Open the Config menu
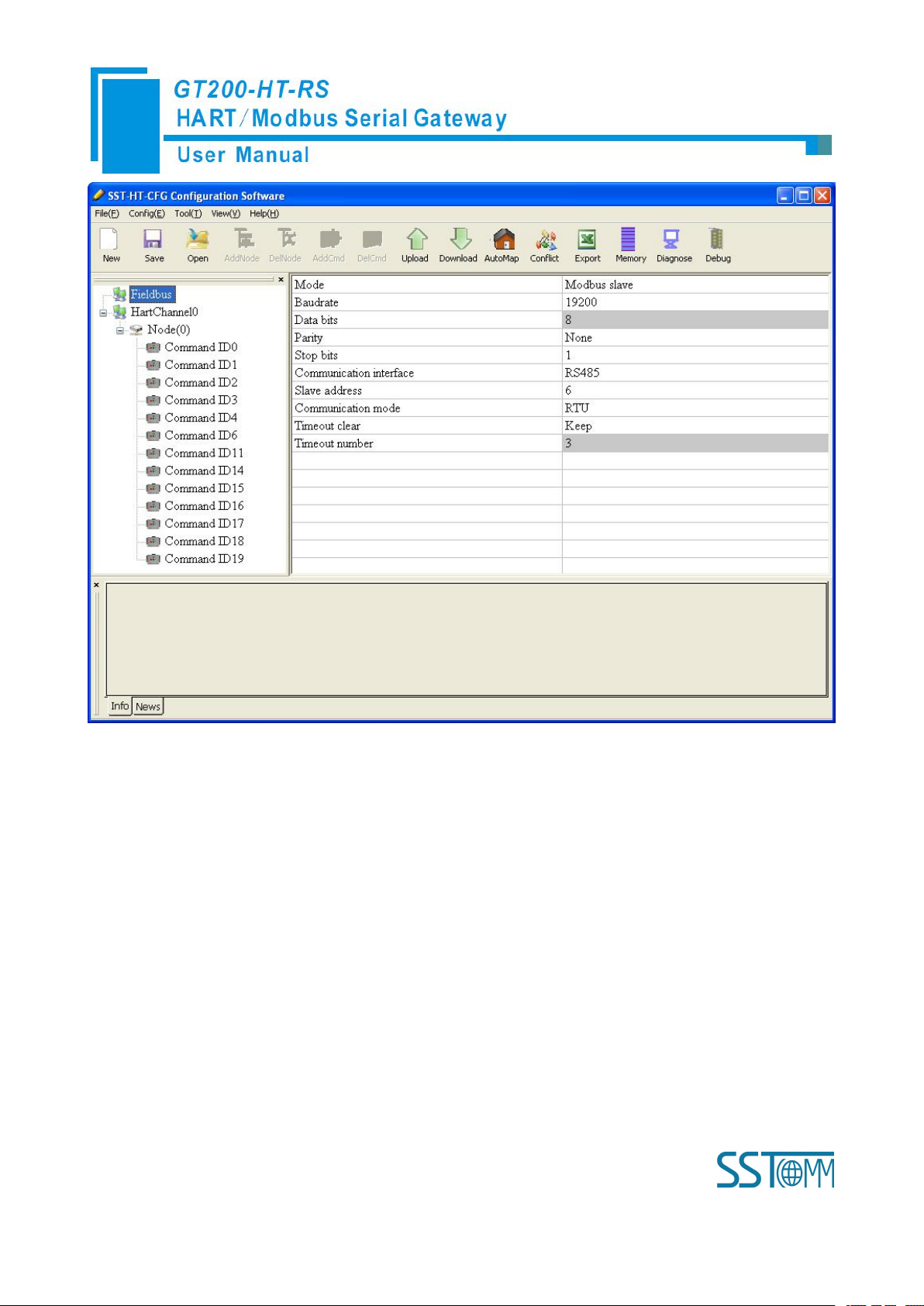 (x=147, y=214)
